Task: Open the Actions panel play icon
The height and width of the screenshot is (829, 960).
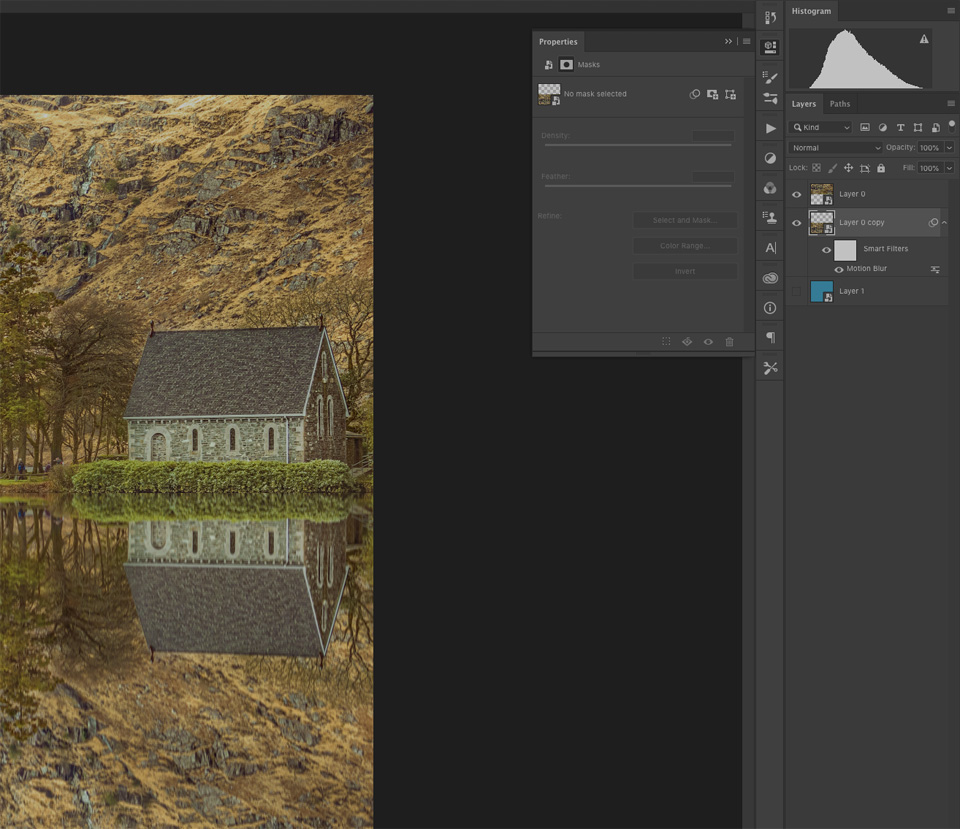Action: click(x=770, y=128)
